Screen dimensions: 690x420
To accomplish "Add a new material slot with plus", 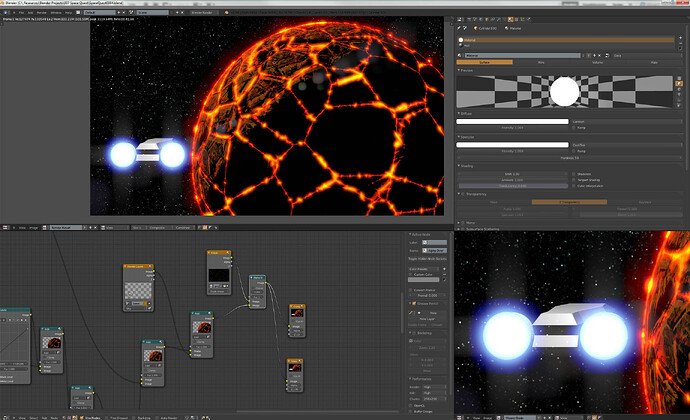I will click(x=680, y=37).
